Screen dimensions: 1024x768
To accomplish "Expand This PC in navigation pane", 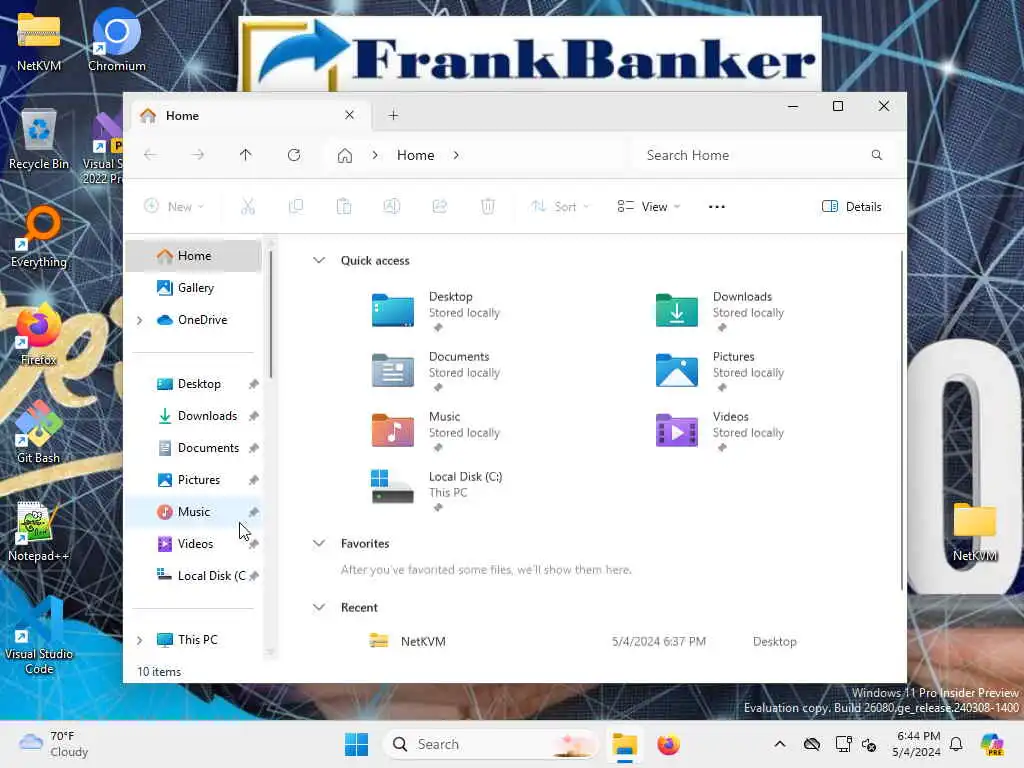I will 139,640.
